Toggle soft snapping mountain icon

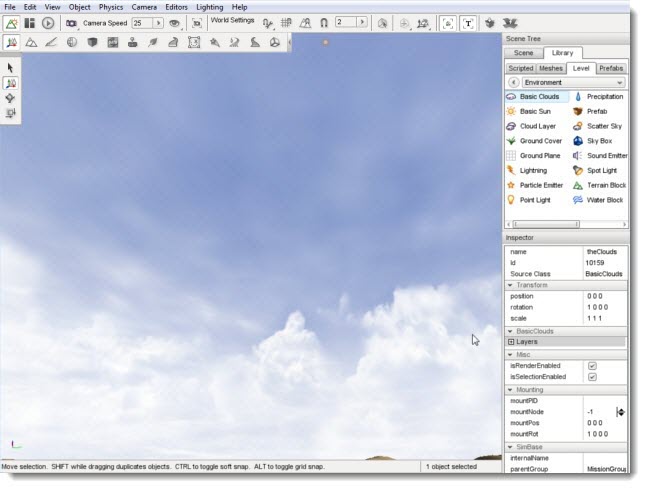click(305, 23)
